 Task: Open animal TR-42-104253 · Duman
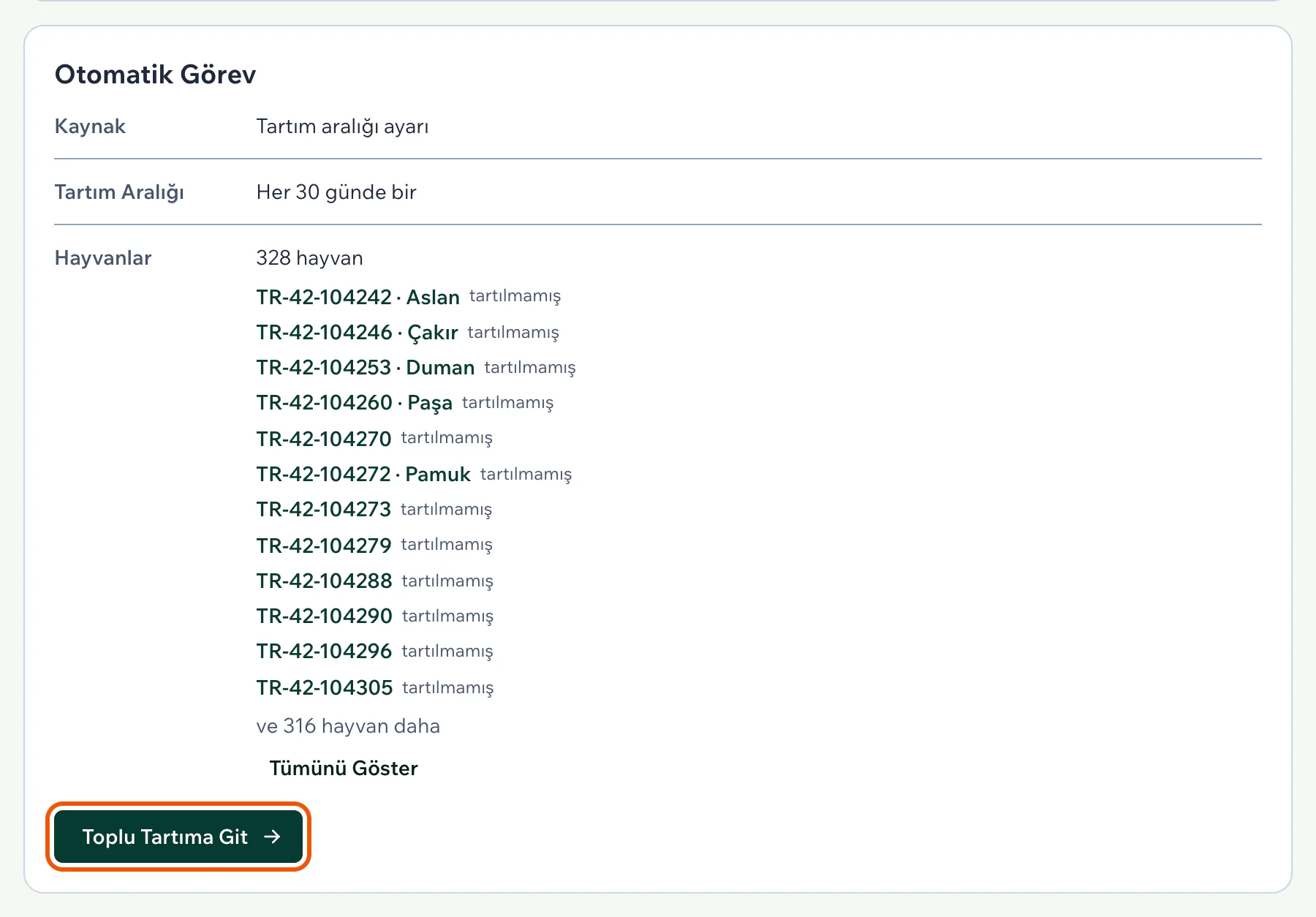tap(366, 367)
